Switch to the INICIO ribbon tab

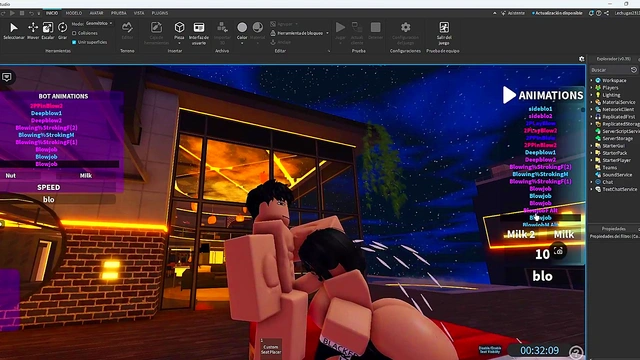52,13
